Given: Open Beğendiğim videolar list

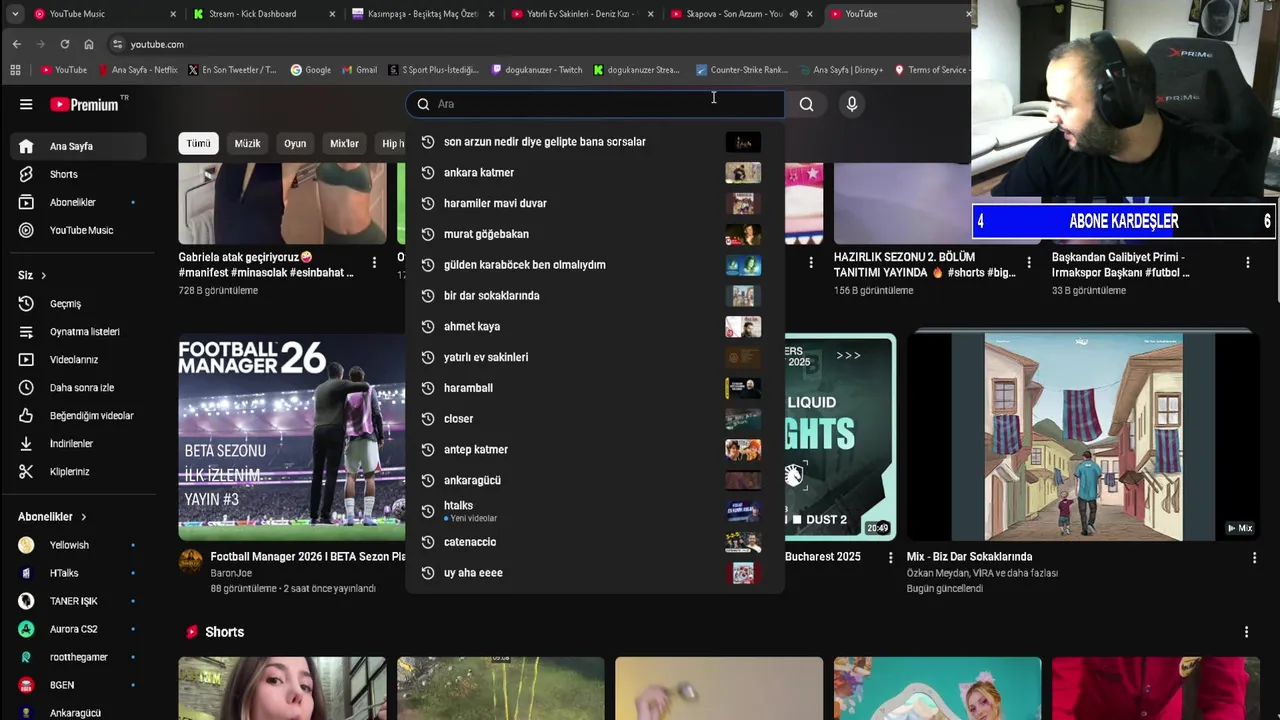Looking at the screenshot, I should 78,416.
